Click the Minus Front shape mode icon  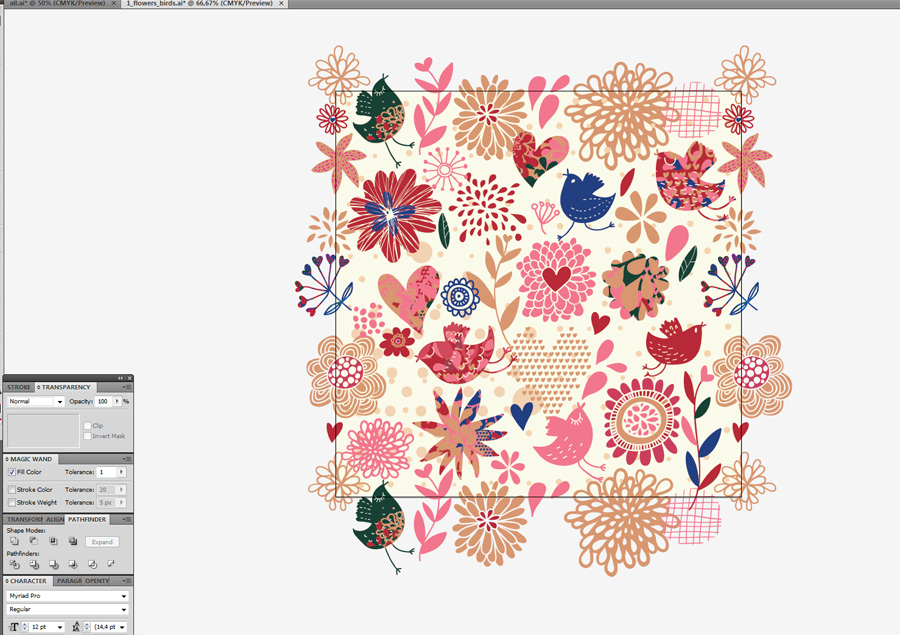point(33,541)
